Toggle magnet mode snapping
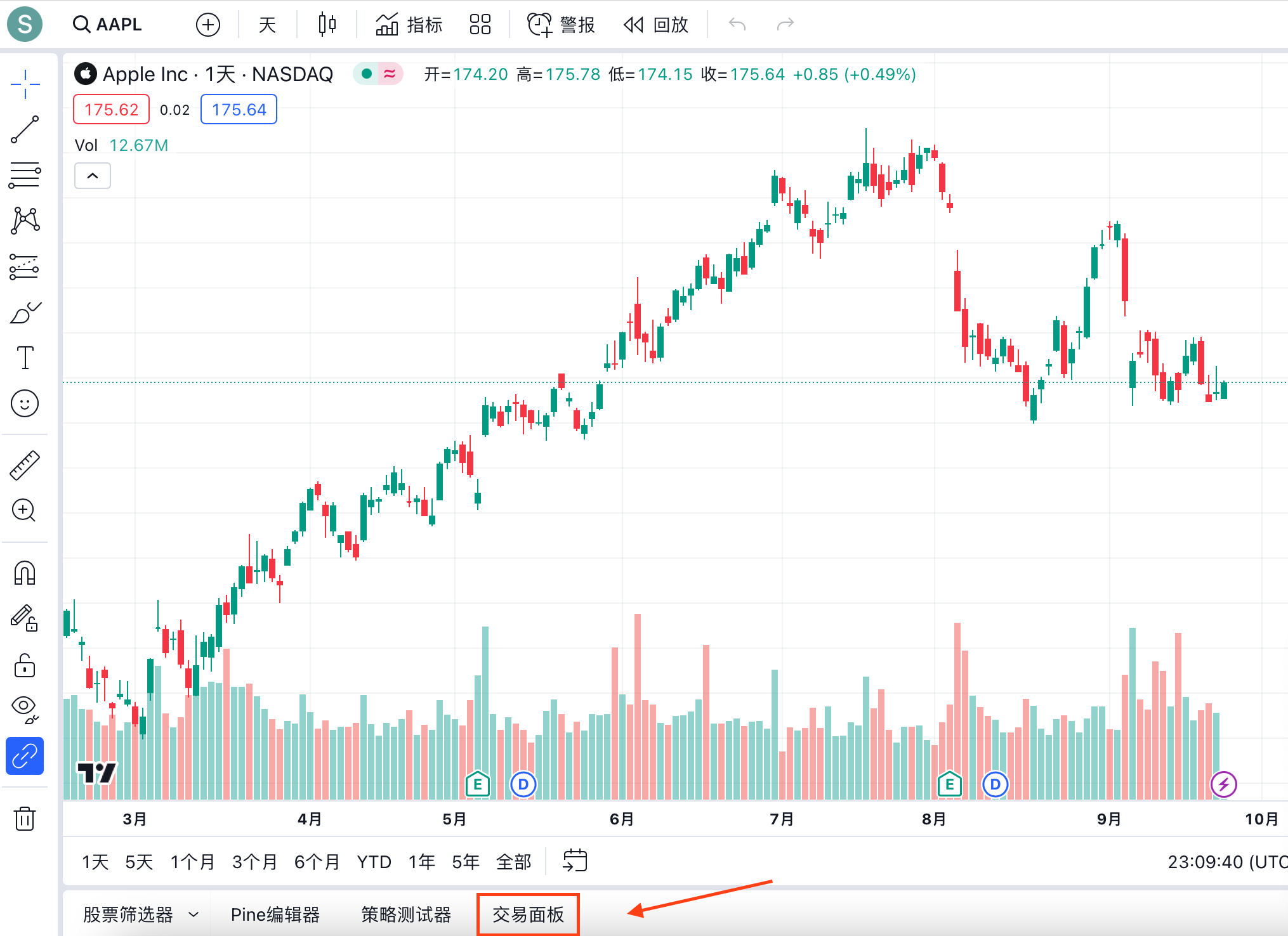1288x936 pixels. (25, 573)
